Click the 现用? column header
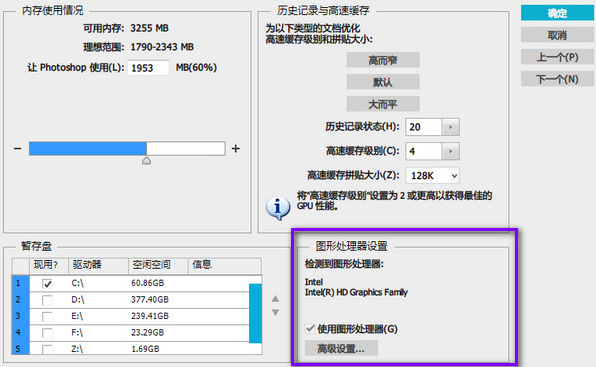Screen dimensions: 596x367 pos(49,265)
